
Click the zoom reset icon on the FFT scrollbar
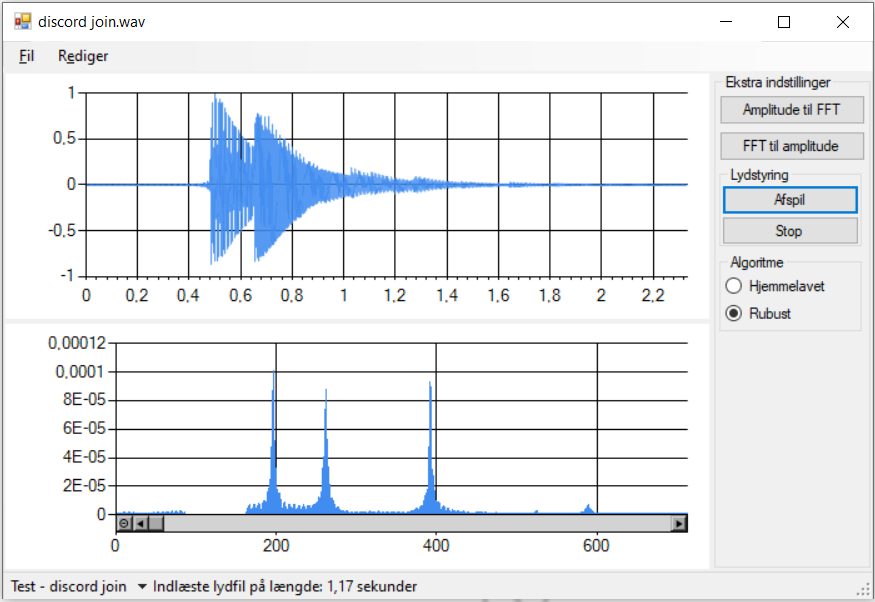pyautogui.click(x=122, y=522)
